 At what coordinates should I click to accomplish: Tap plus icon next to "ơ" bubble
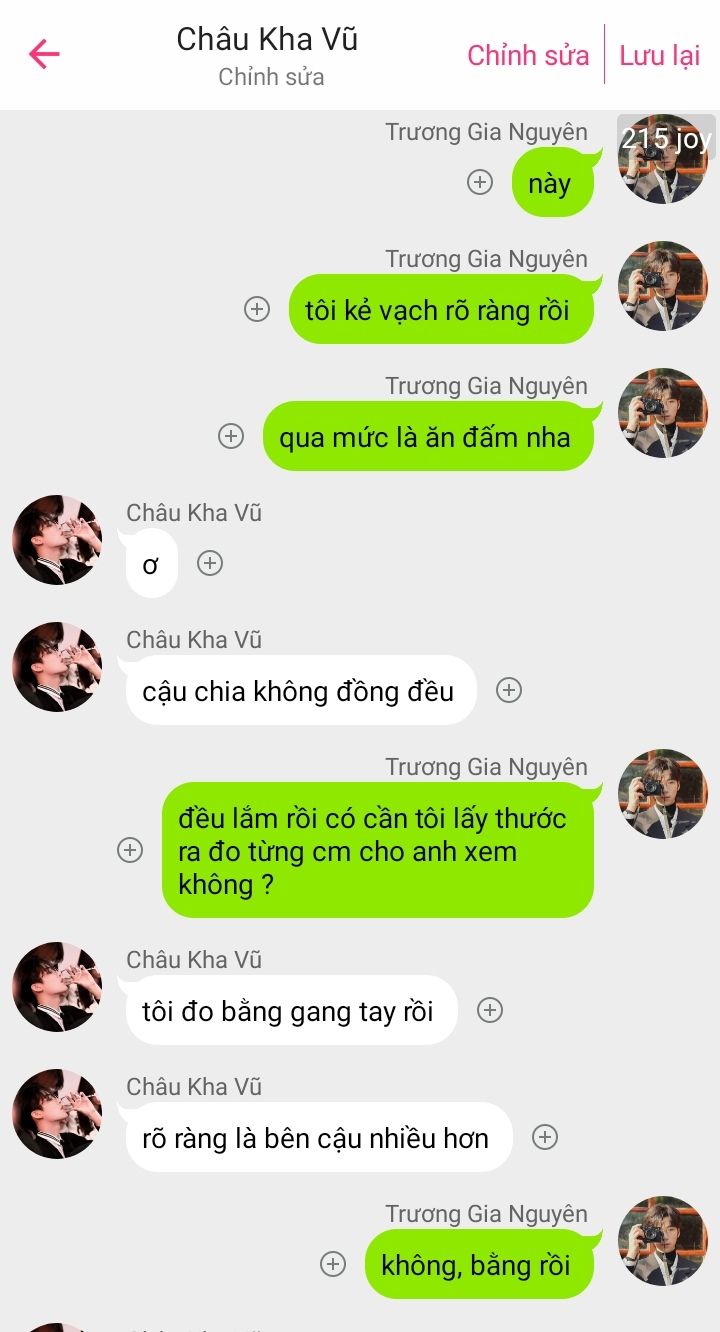[x=209, y=563]
